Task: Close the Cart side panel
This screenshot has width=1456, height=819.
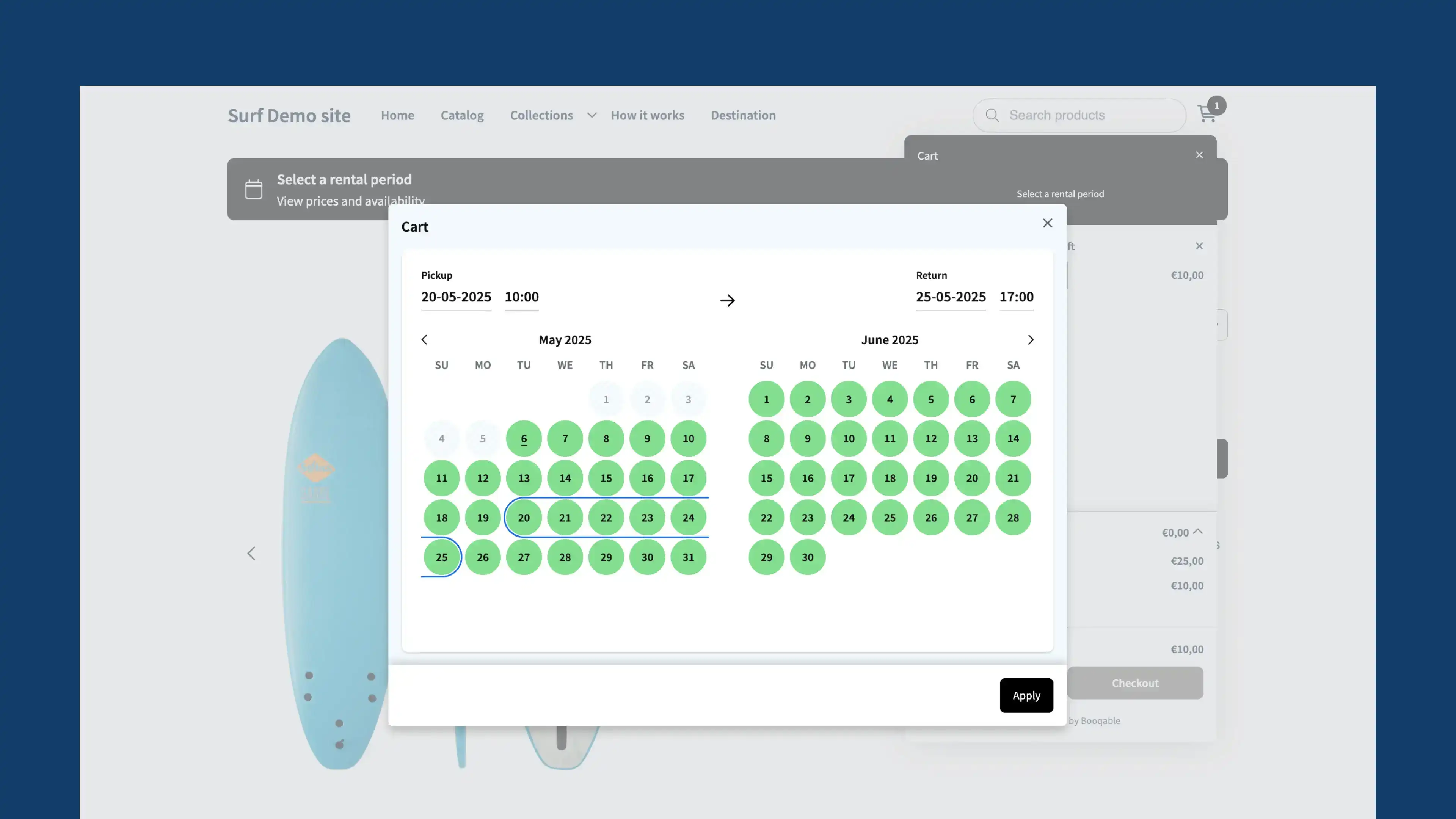Action: (x=1199, y=155)
